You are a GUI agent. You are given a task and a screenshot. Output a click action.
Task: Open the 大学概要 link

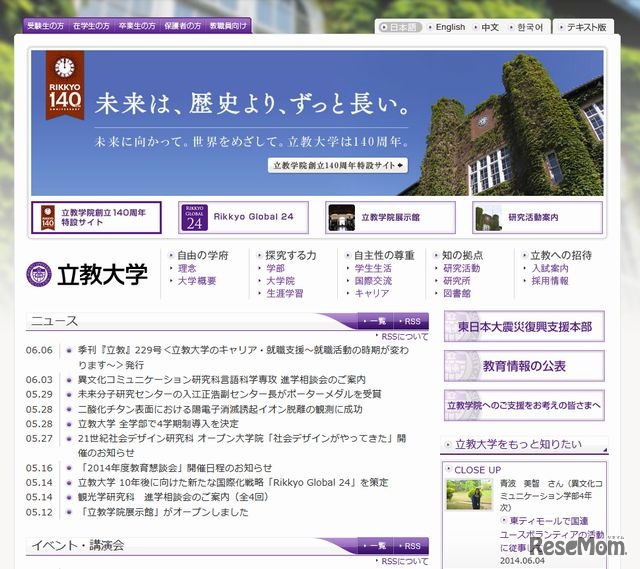tap(197, 281)
